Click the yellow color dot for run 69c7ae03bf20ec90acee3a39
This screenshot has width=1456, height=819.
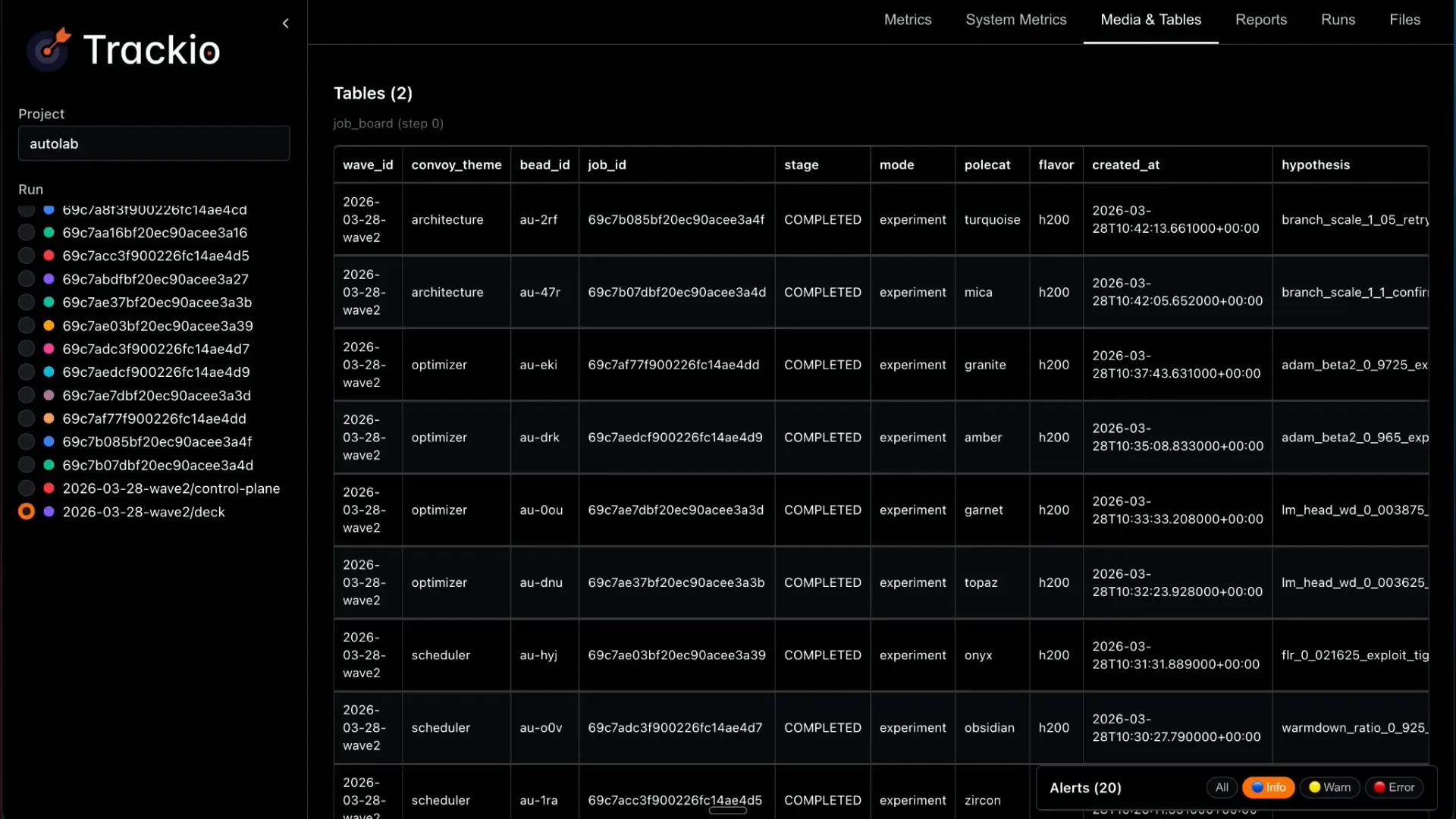pyautogui.click(x=49, y=325)
